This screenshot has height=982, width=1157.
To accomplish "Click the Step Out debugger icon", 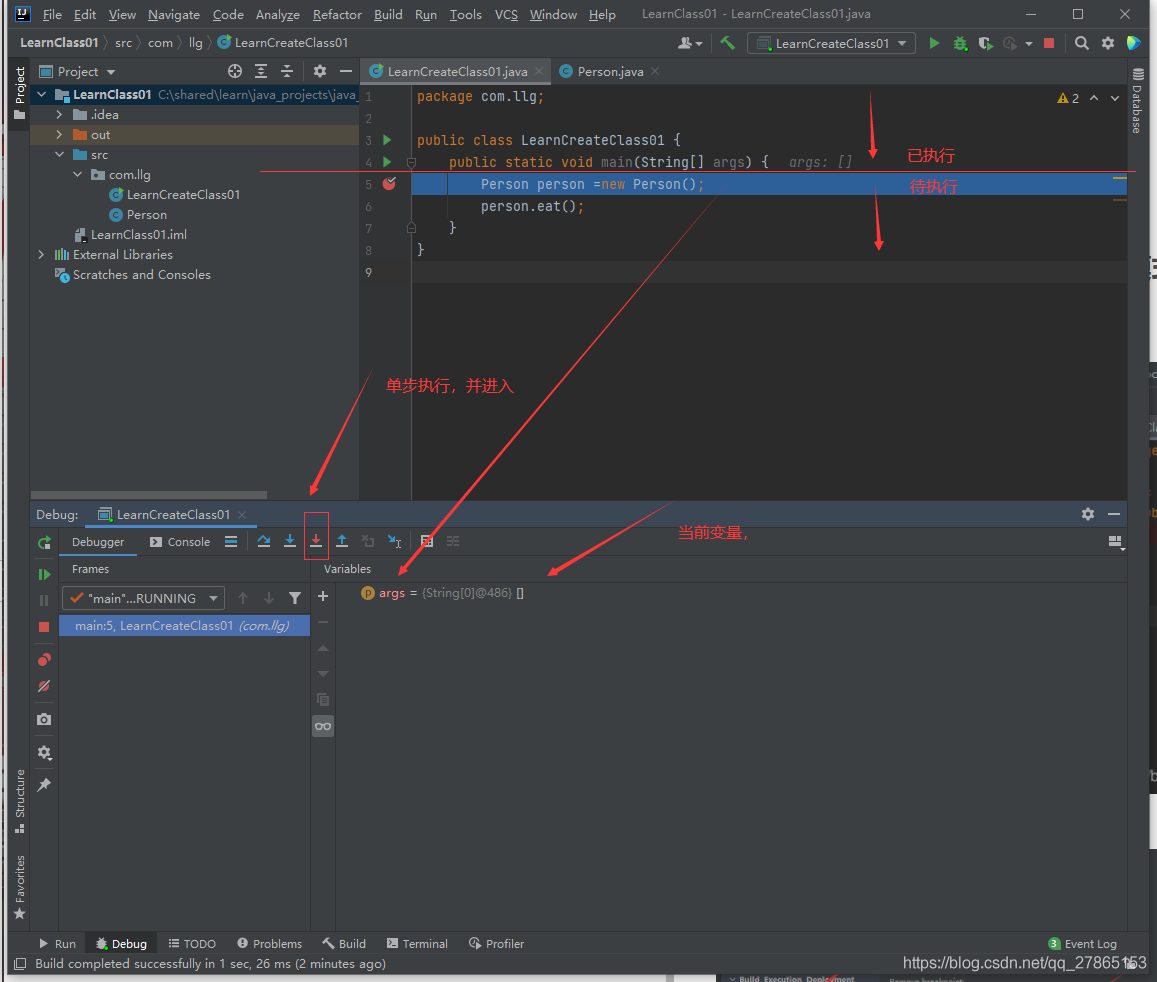I will [342, 541].
